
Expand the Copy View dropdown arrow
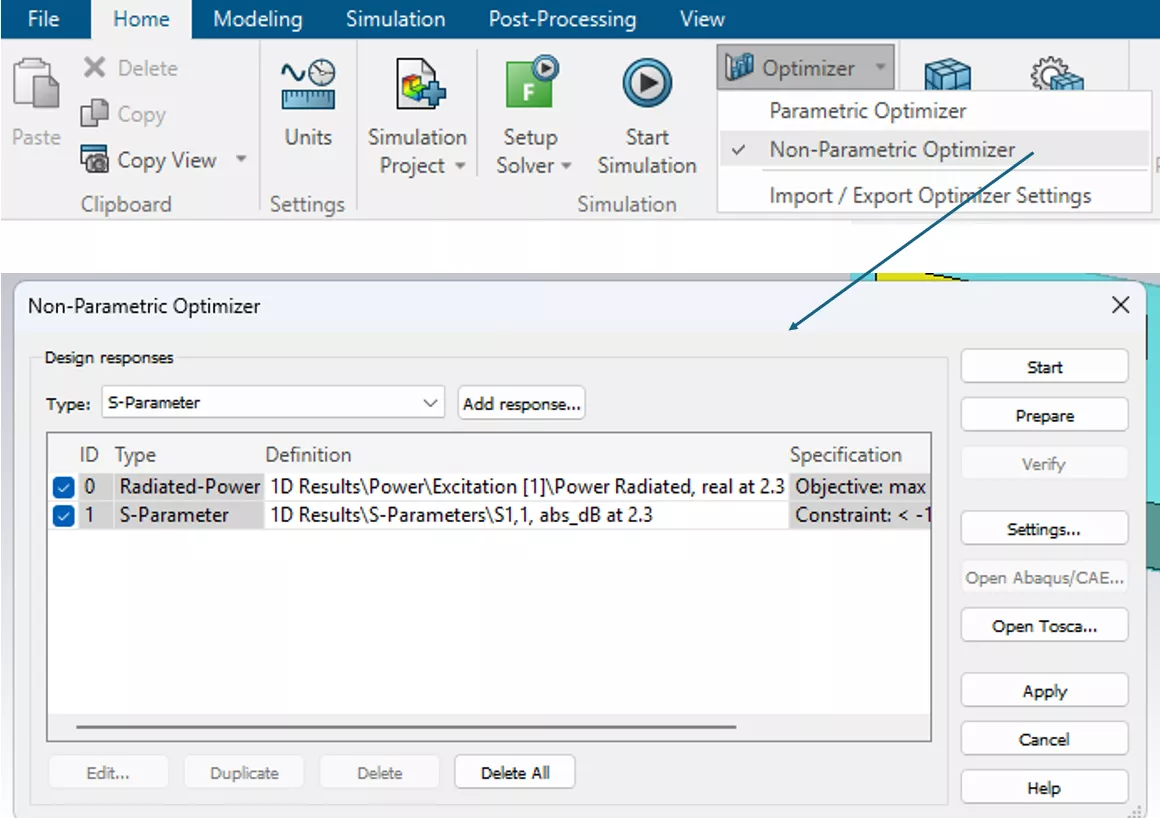(x=242, y=160)
